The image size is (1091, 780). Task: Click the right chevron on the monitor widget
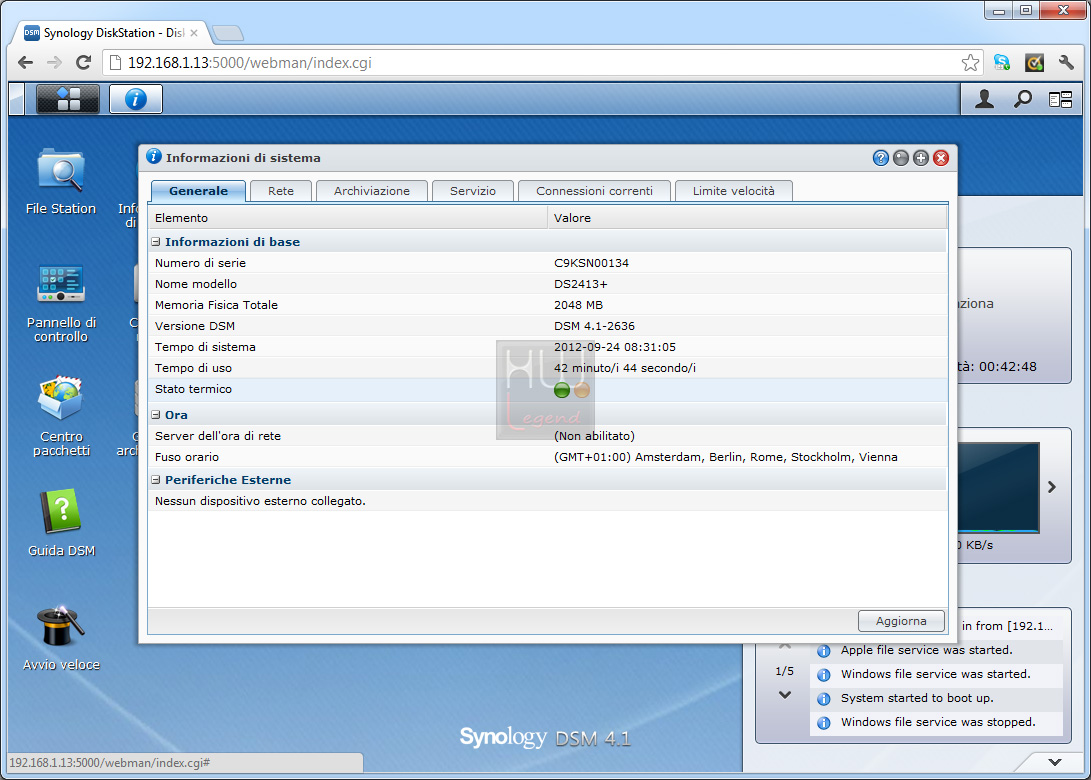coord(1052,487)
